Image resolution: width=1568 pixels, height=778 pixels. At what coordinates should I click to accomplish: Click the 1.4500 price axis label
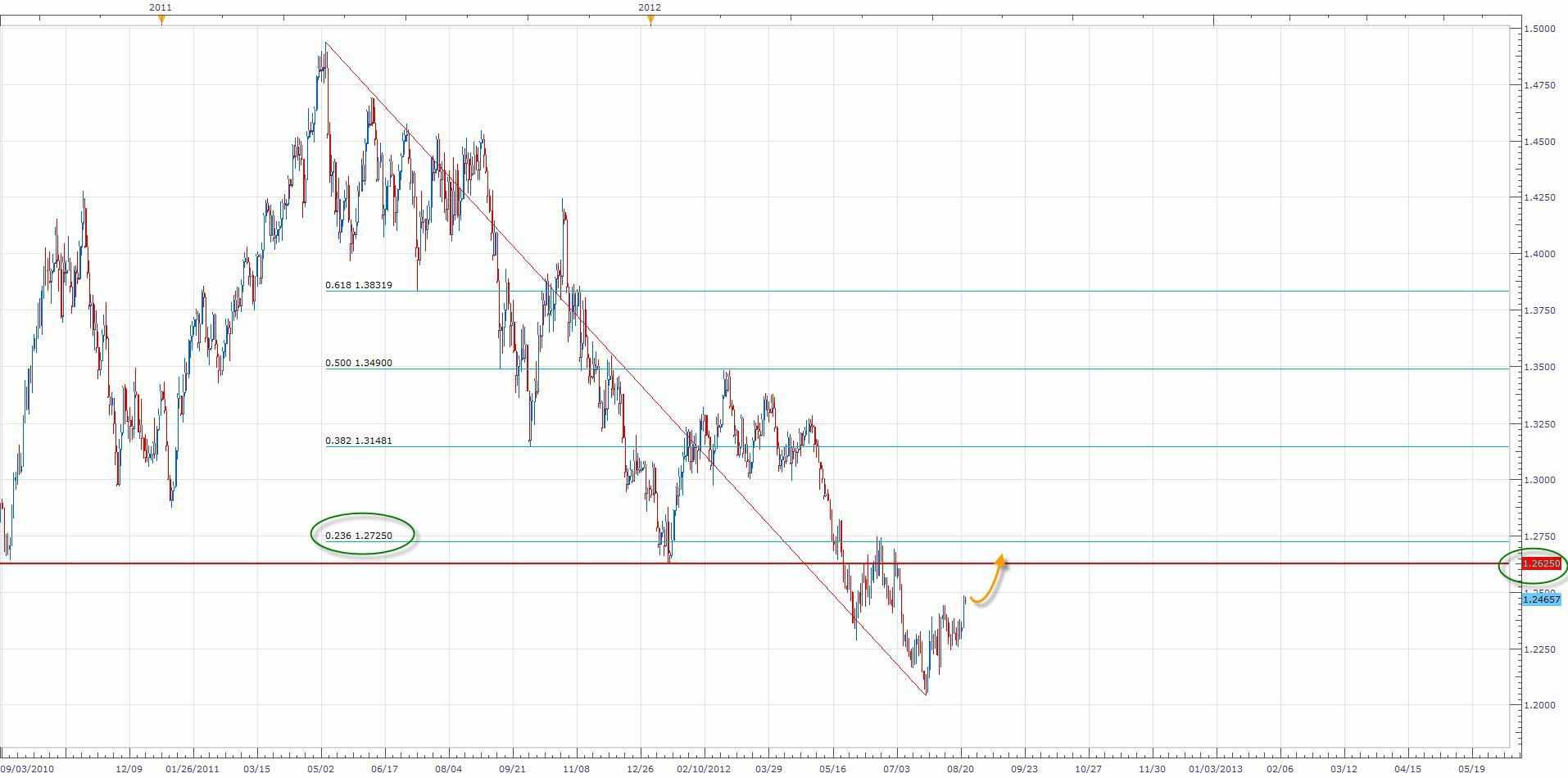click(x=1538, y=142)
